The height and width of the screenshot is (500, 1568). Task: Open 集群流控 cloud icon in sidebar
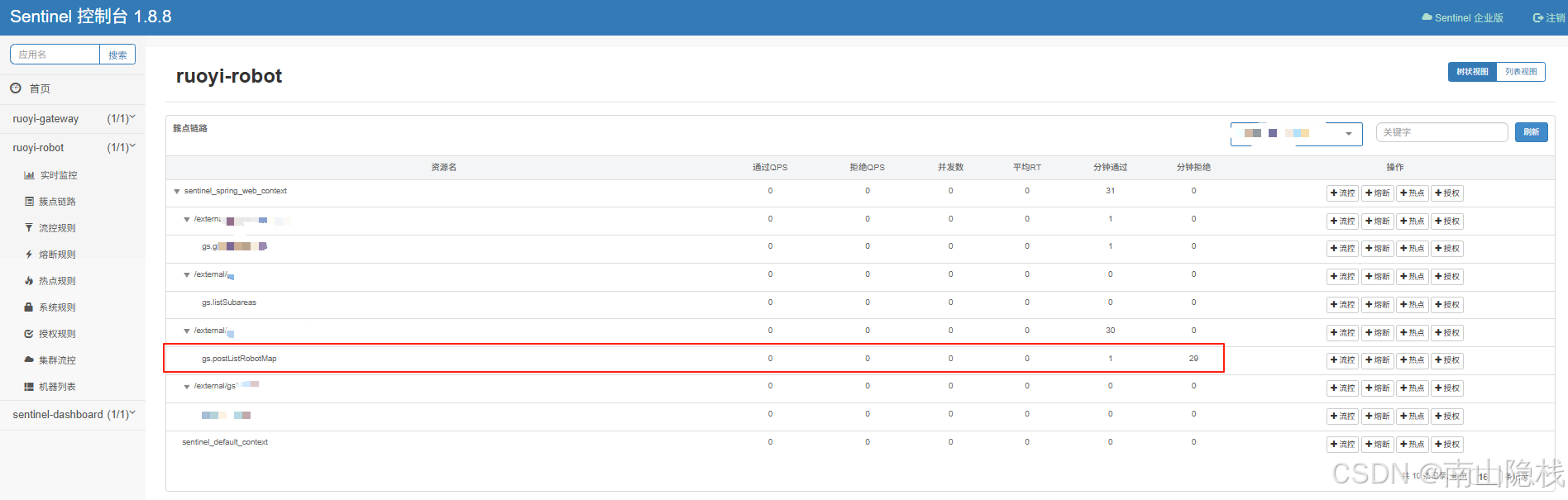29,360
